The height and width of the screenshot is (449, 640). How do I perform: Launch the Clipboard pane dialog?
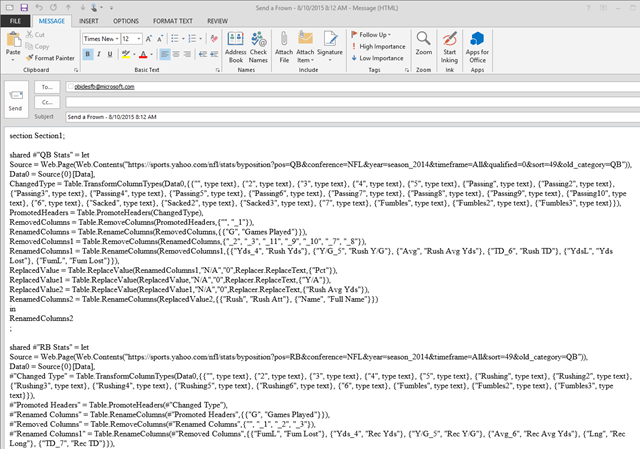[x=76, y=70]
